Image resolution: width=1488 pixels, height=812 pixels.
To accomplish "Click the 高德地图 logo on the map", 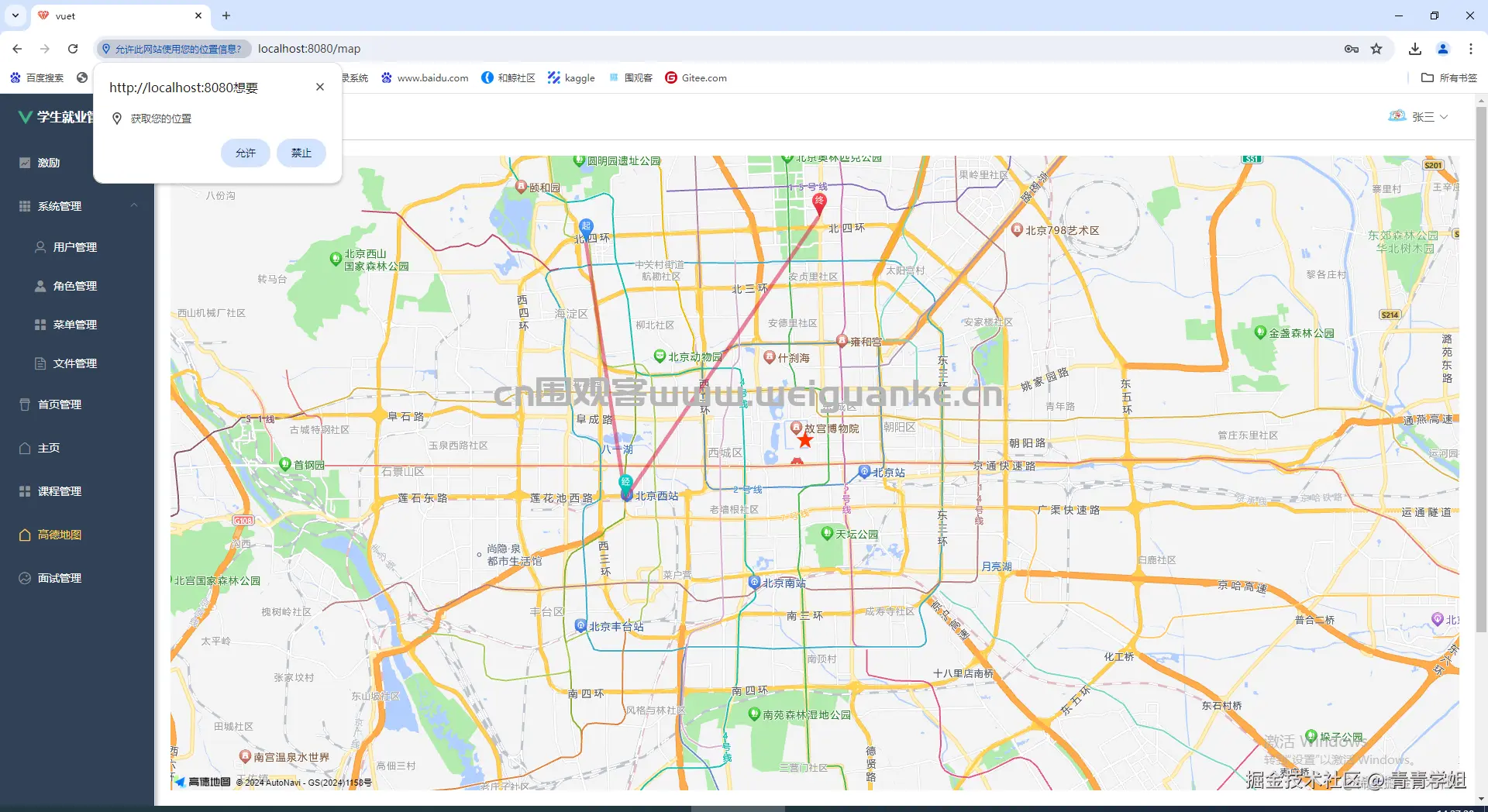I will tap(202, 782).
